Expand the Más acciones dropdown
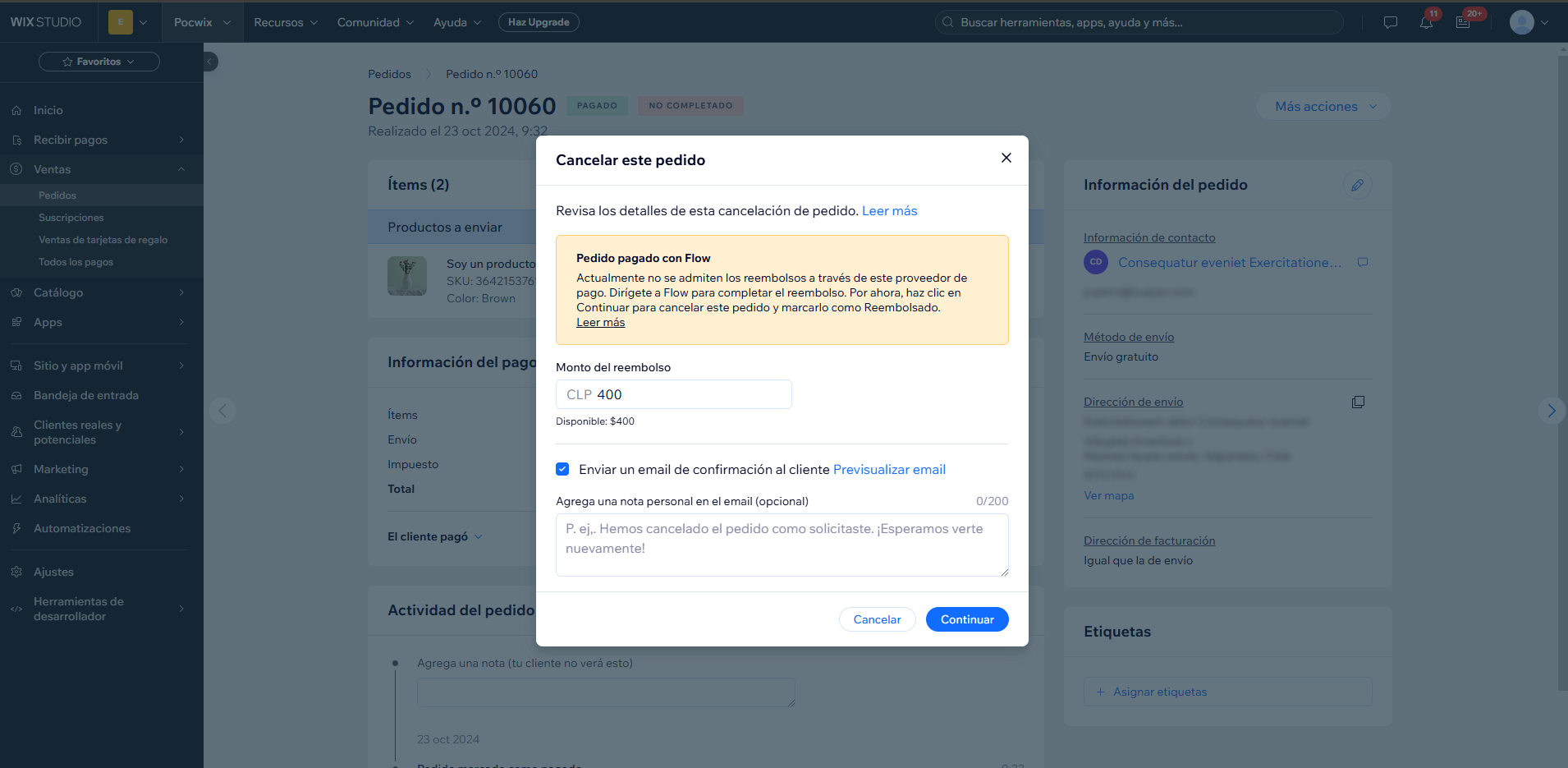The width and height of the screenshot is (1568, 768). pyautogui.click(x=1323, y=107)
